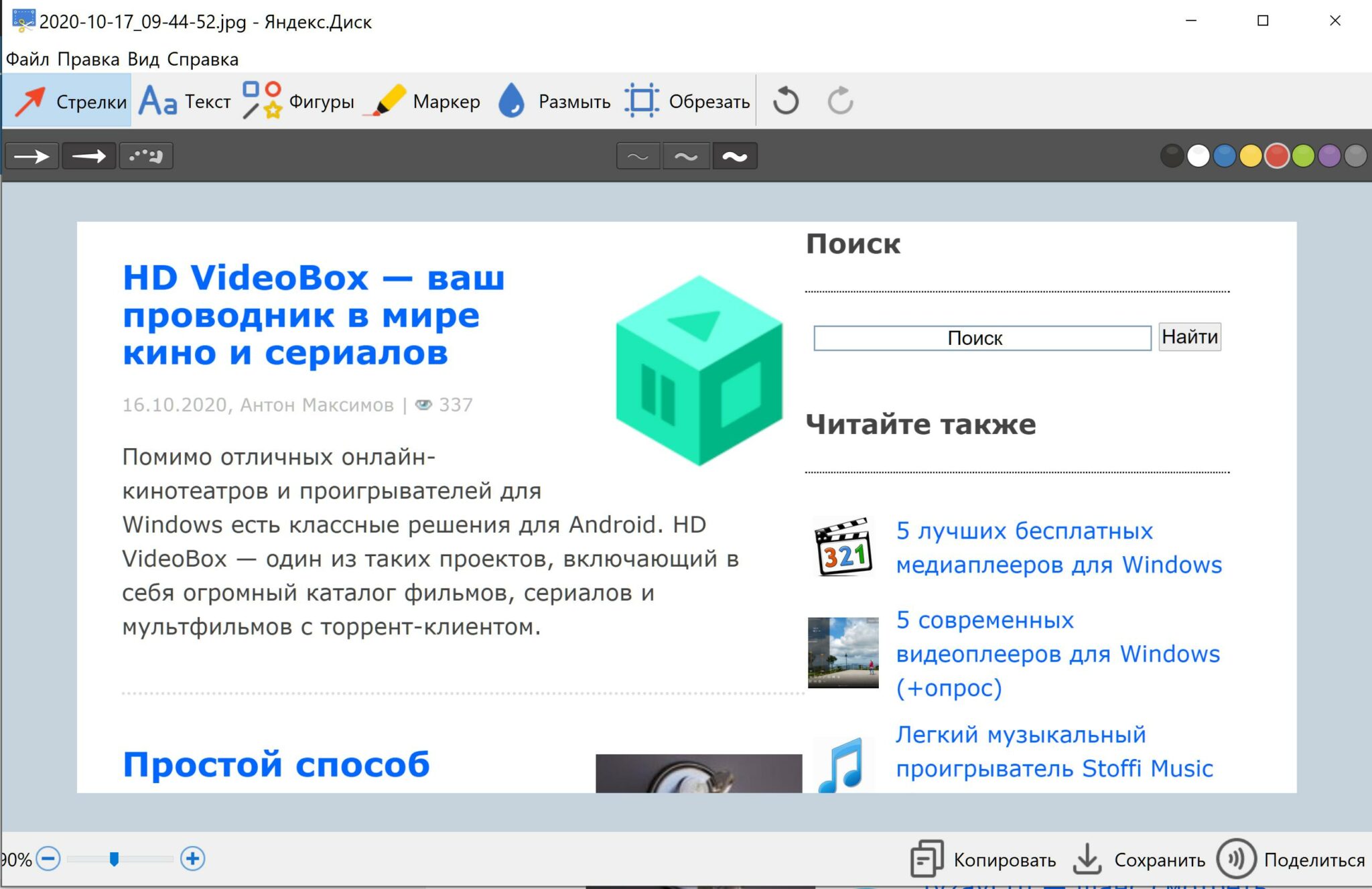Redo the reverted edit

(840, 101)
